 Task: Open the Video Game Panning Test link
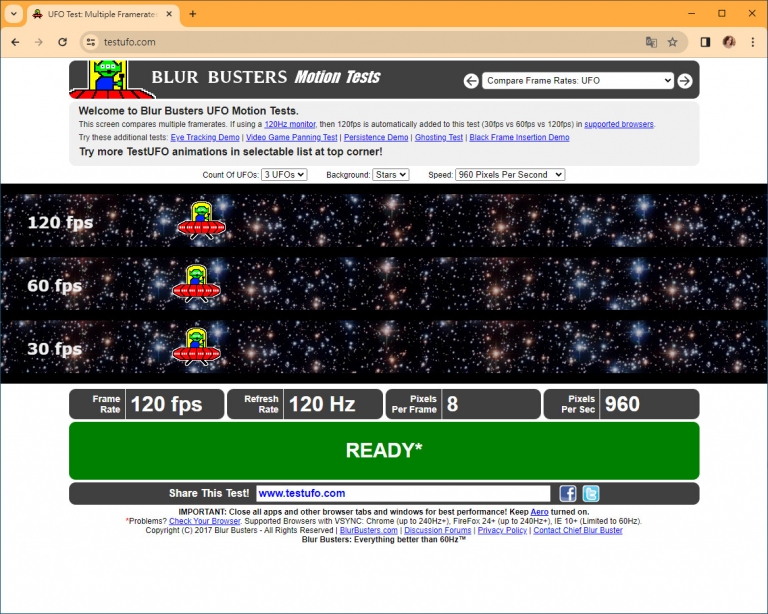[291, 138]
